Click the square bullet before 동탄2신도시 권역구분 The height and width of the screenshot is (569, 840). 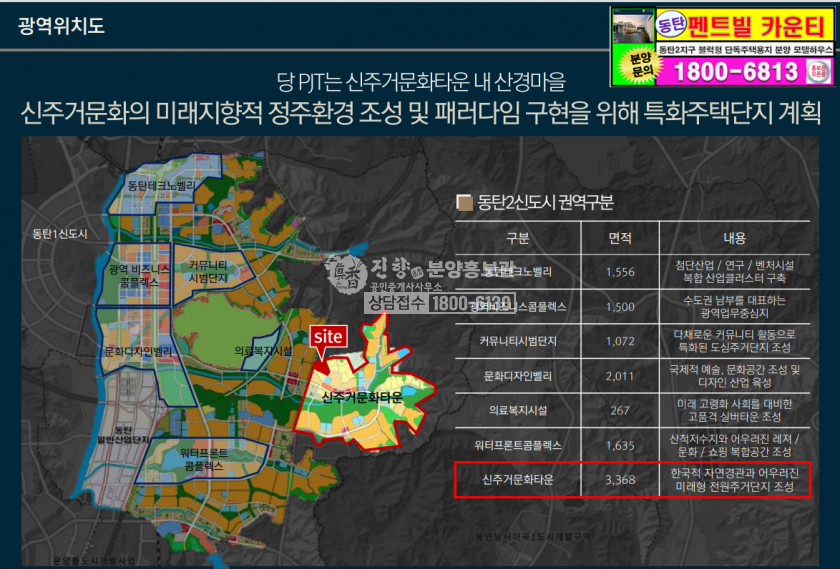(x=463, y=201)
